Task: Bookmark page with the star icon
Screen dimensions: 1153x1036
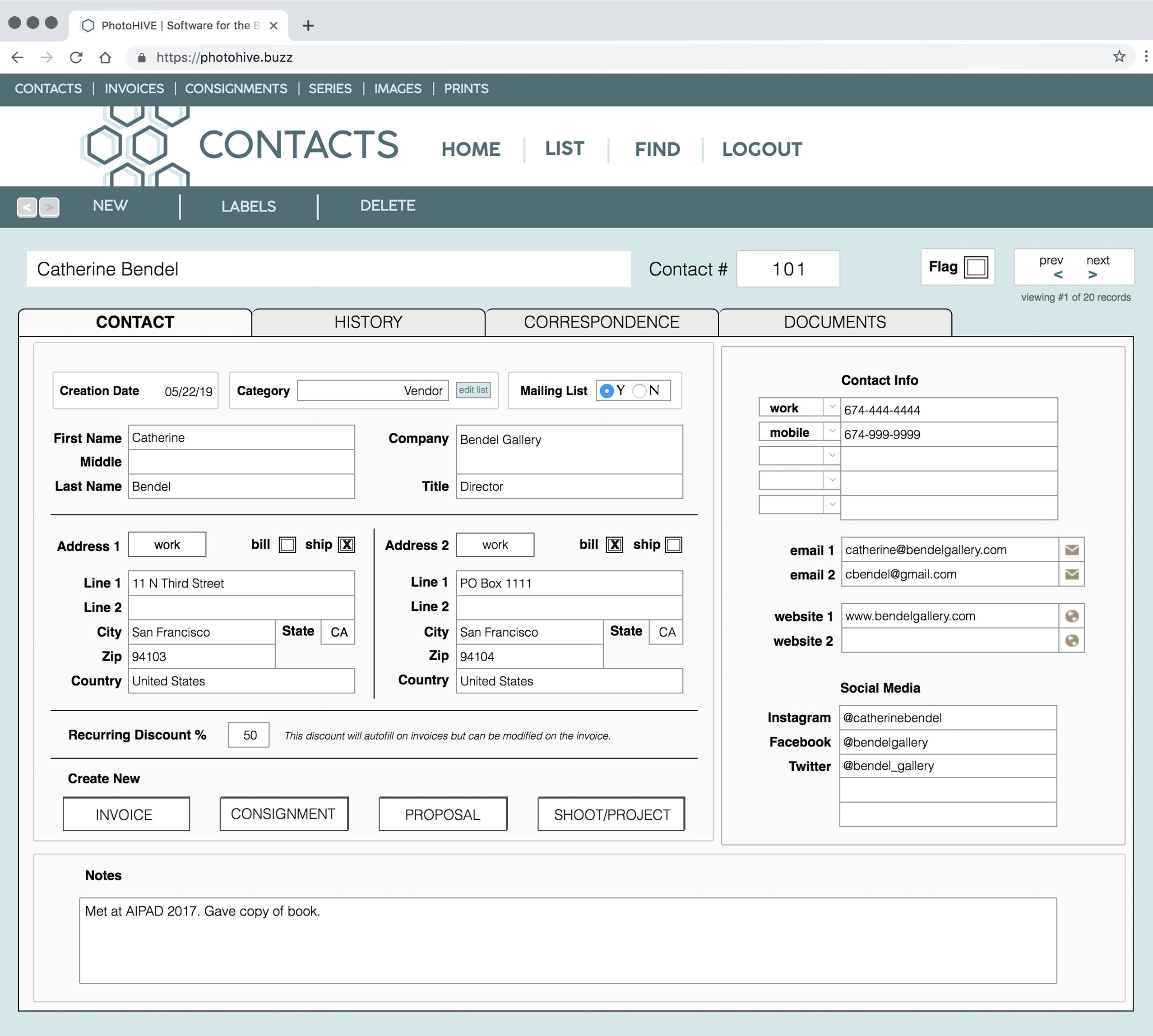Action: click(x=1119, y=57)
